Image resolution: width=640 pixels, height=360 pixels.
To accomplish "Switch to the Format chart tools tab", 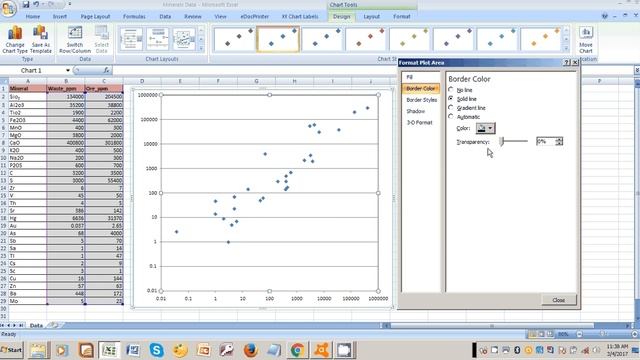I will tap(402, 17).
